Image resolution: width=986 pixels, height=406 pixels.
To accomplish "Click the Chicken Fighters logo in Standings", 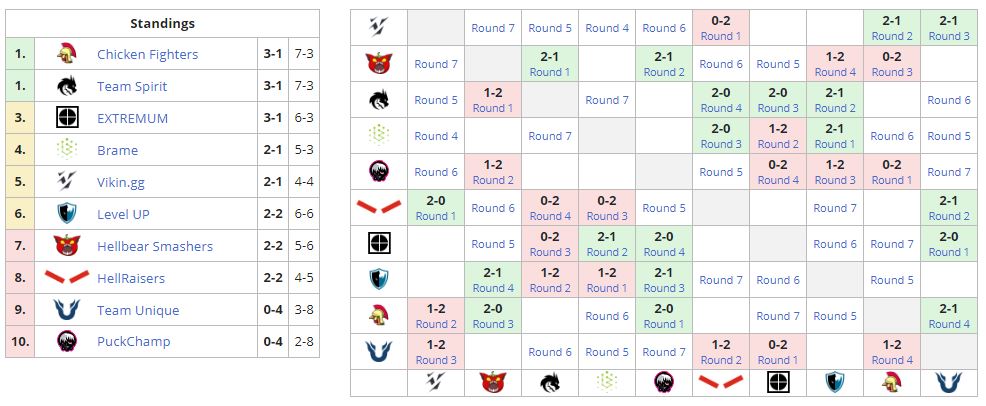I will pyautogui.click(x=67, y=54).
